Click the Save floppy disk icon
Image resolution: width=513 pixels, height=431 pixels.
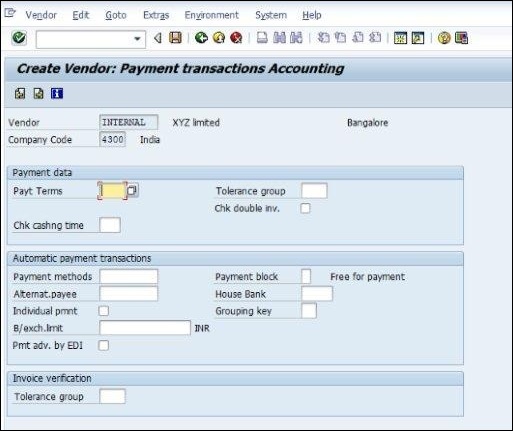pyautogui.click(x=175, y=38)
